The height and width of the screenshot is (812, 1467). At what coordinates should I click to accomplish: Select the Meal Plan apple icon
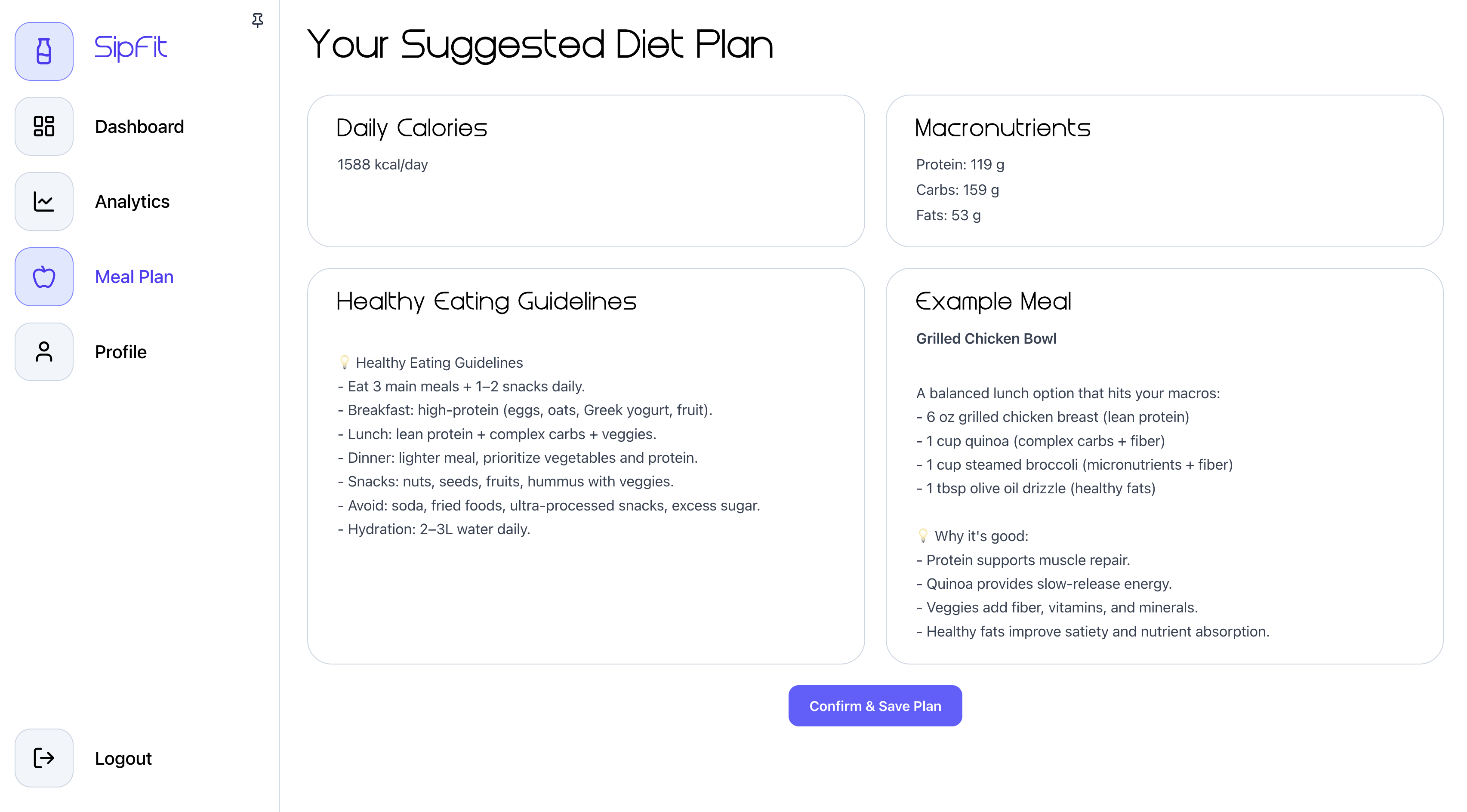coord(44,277)
